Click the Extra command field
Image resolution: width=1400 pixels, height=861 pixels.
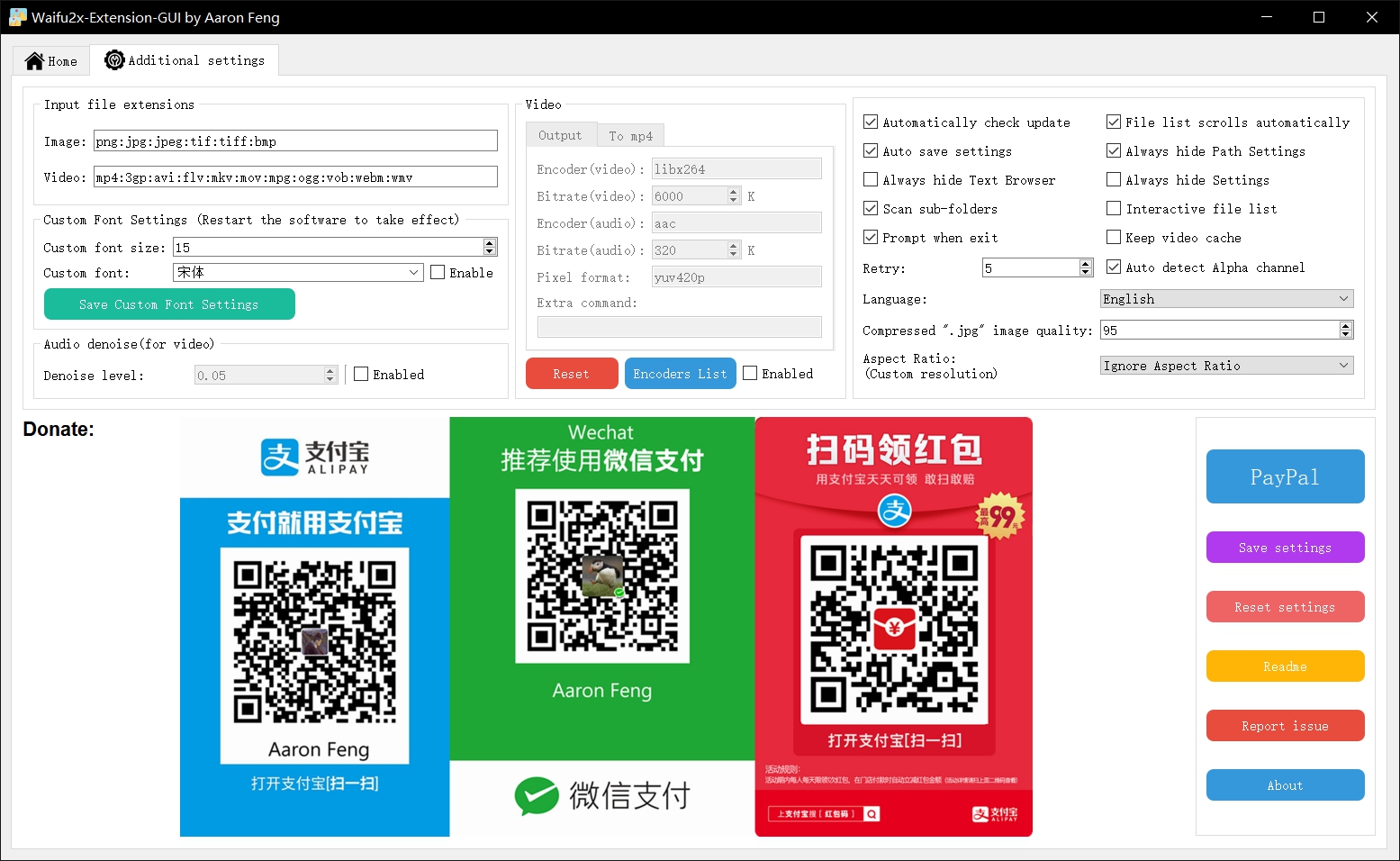[680, 327]
